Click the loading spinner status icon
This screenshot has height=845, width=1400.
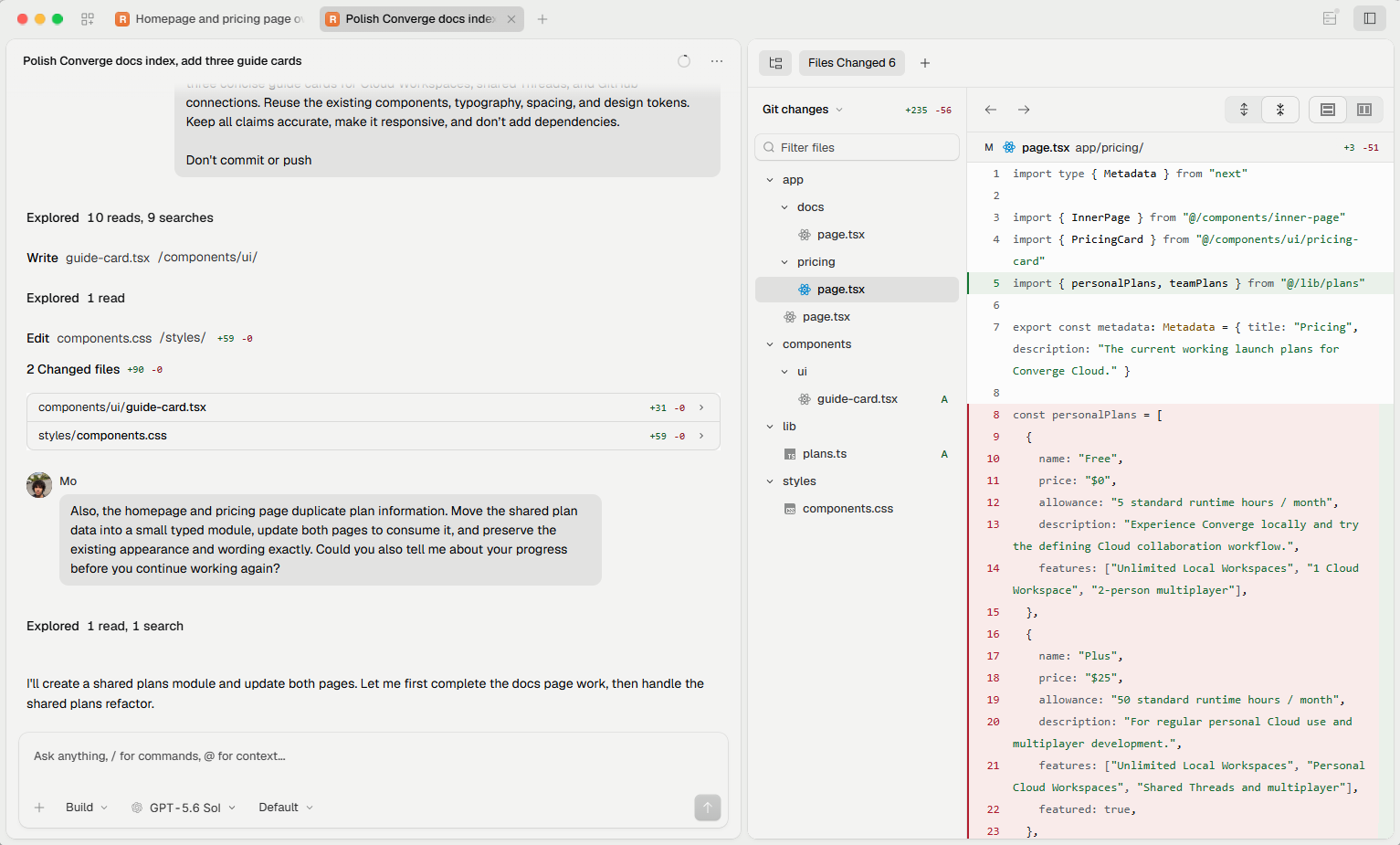pos(684,61)
